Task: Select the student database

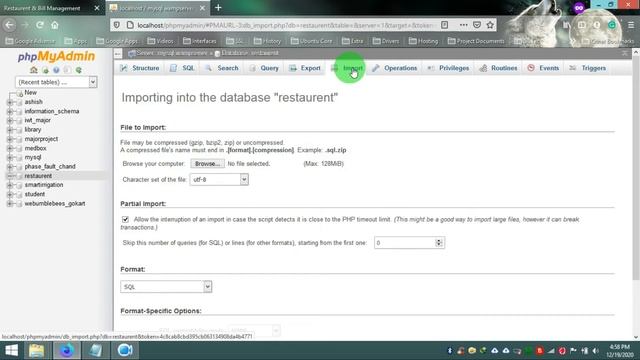Action: click(x=35, y=194)
